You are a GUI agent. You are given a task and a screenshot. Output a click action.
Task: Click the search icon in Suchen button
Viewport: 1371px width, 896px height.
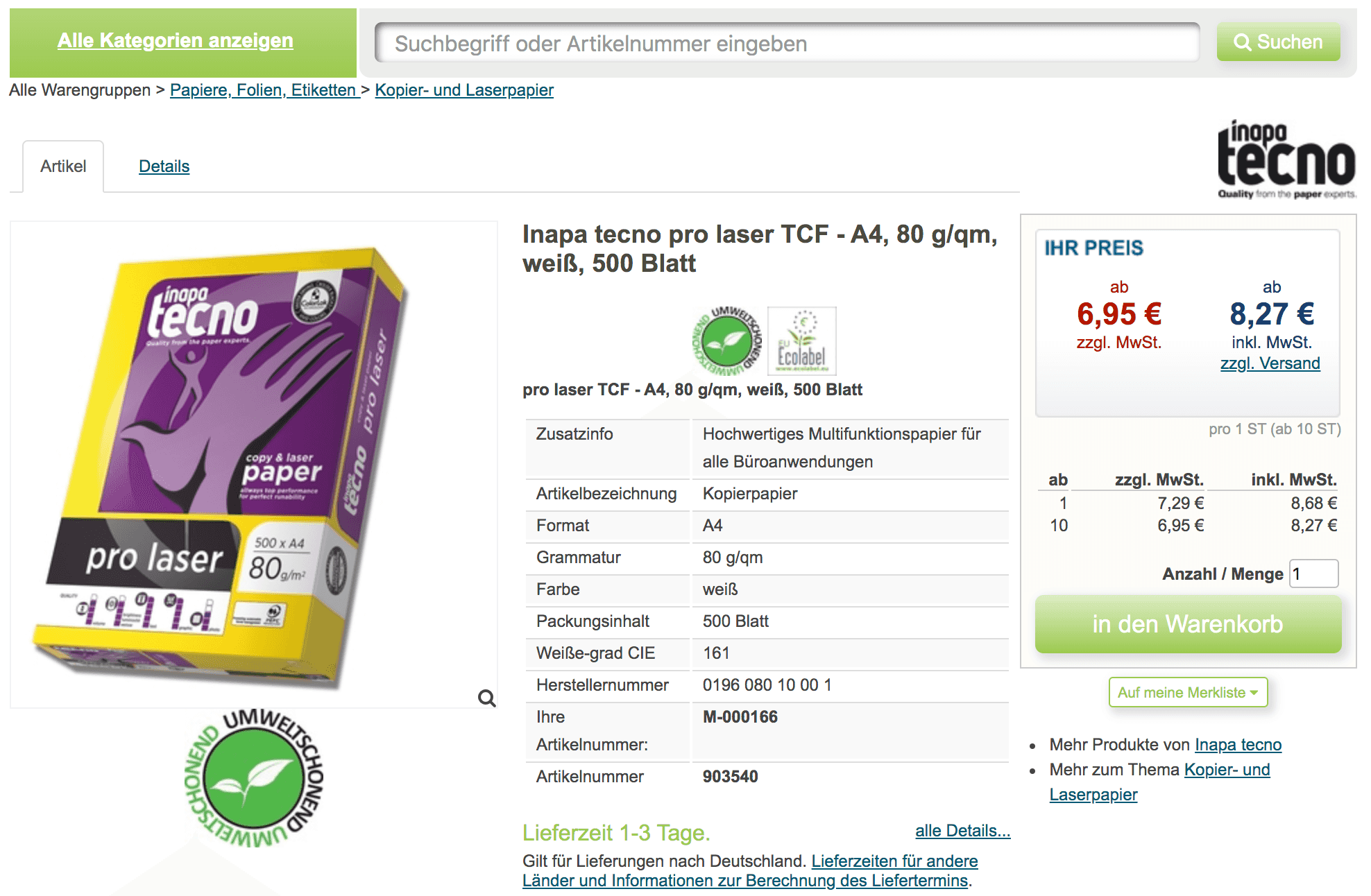(1242, 42)
